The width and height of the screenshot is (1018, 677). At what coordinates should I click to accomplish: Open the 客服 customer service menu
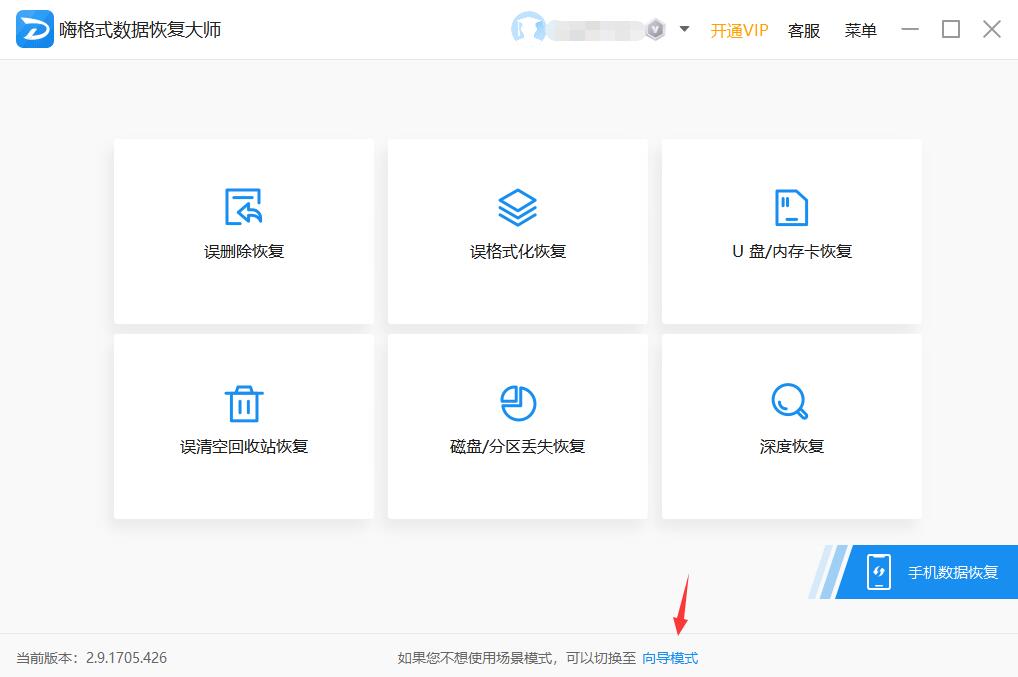pos(804,30)
